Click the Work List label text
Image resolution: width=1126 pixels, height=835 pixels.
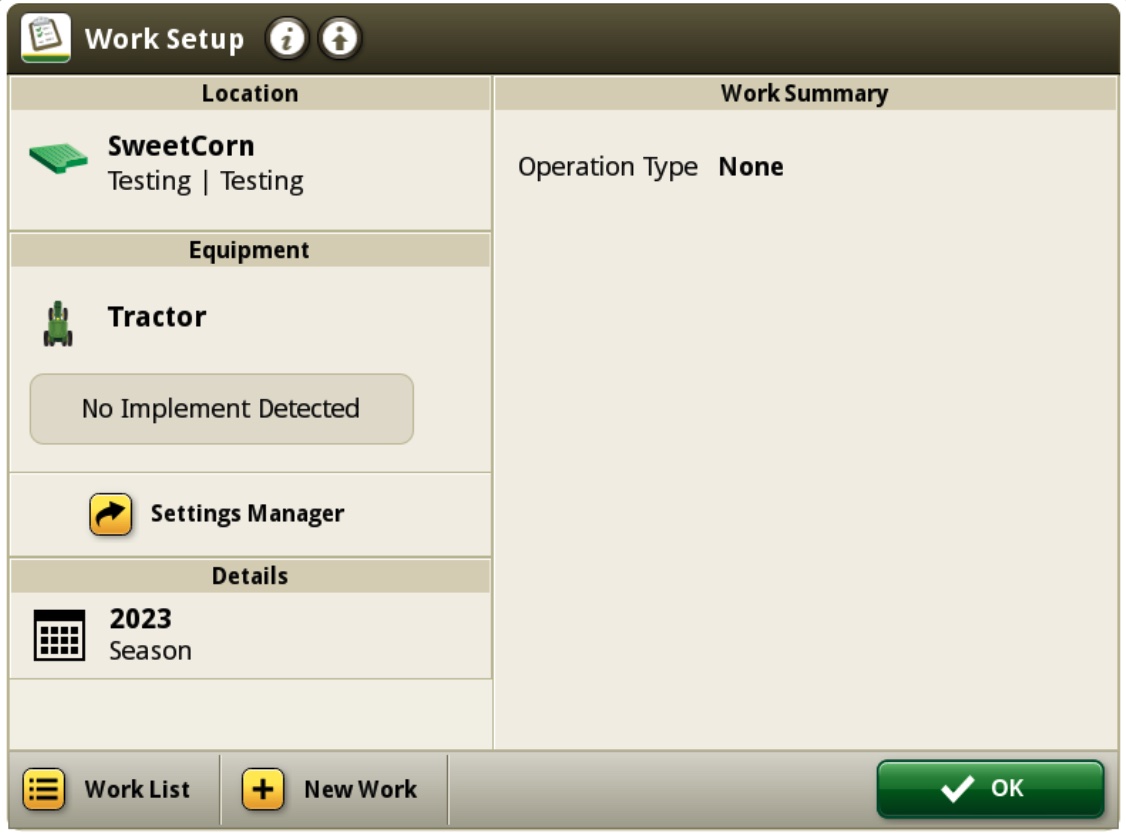click(137, 789)
